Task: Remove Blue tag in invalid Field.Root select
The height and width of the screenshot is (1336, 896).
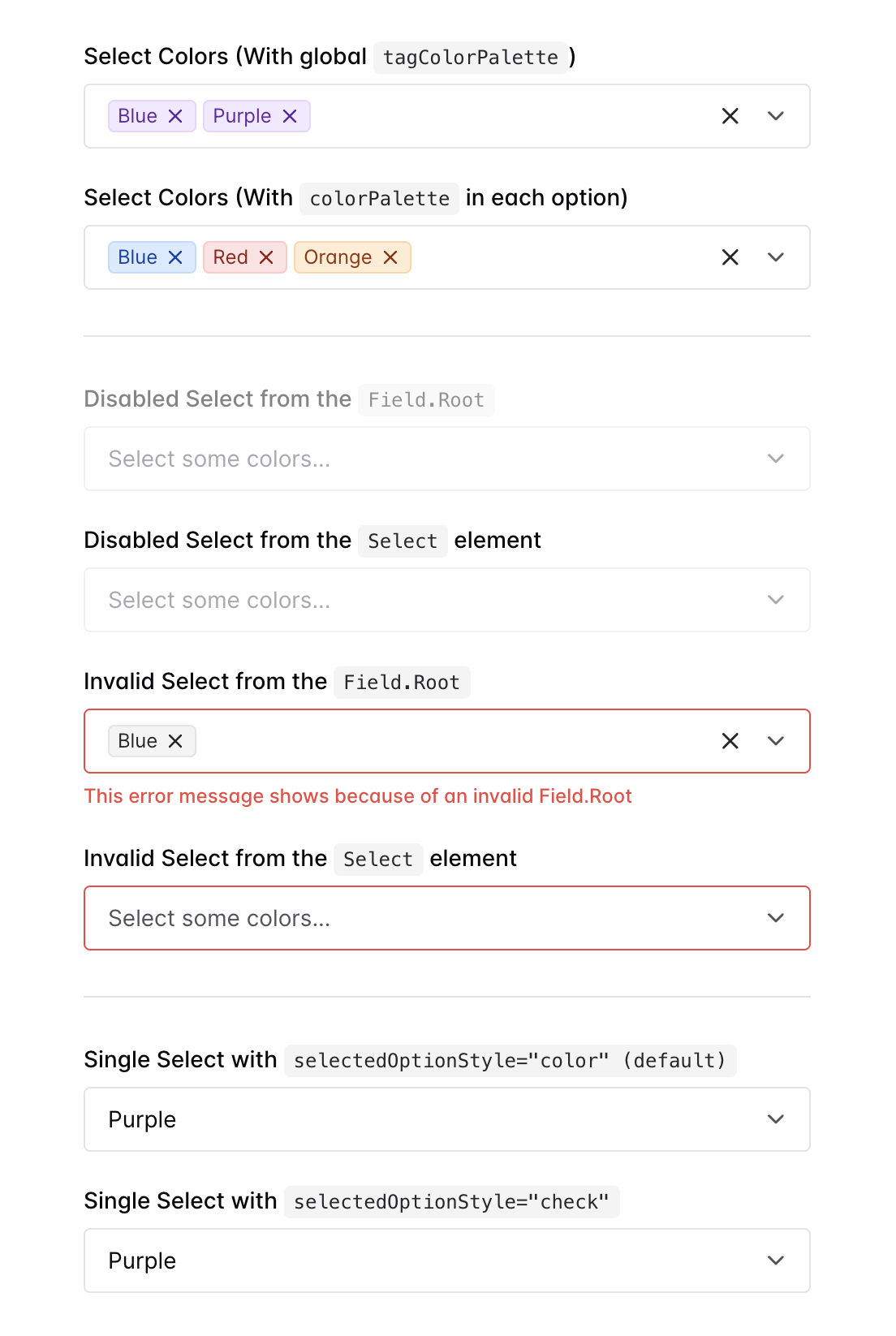Action: pyautogui.click(x=175, y=741)
